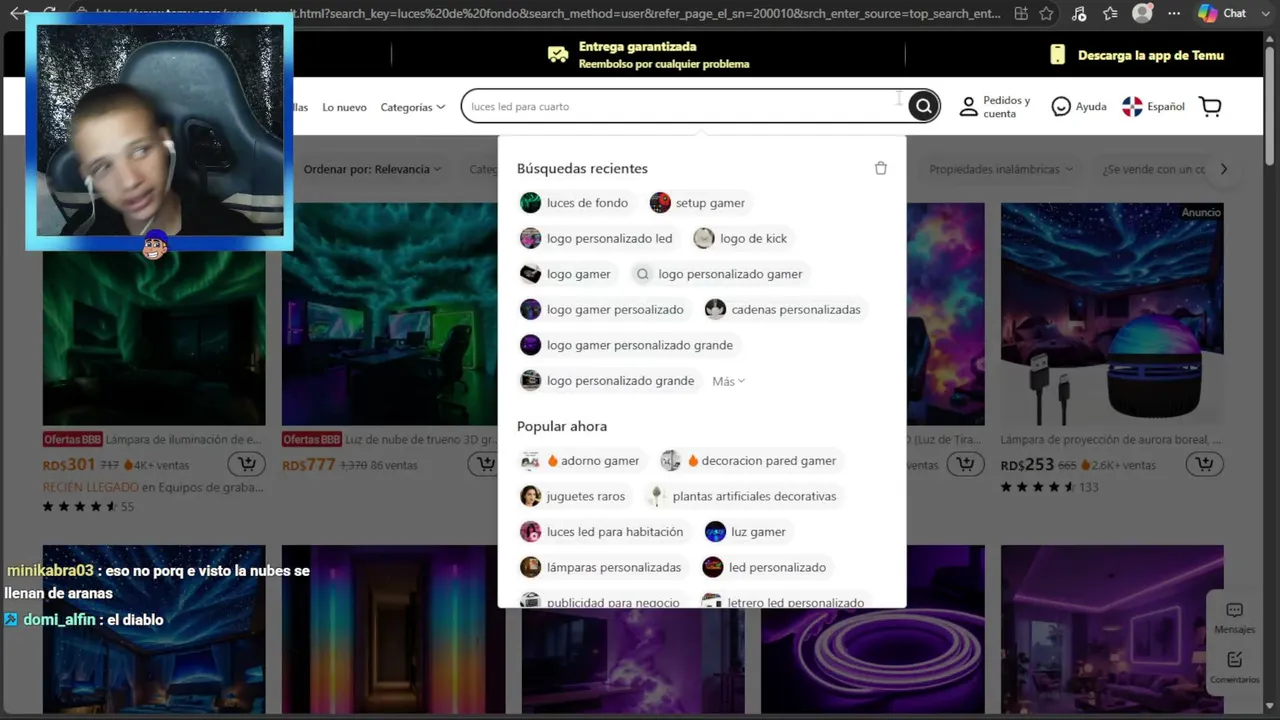Image resolution: width=1280 pixels, height=720 pixels.
Task: Choose 'logo personalizado gamer' recent search
Action: pyautogui.click(x=719, y=274)
